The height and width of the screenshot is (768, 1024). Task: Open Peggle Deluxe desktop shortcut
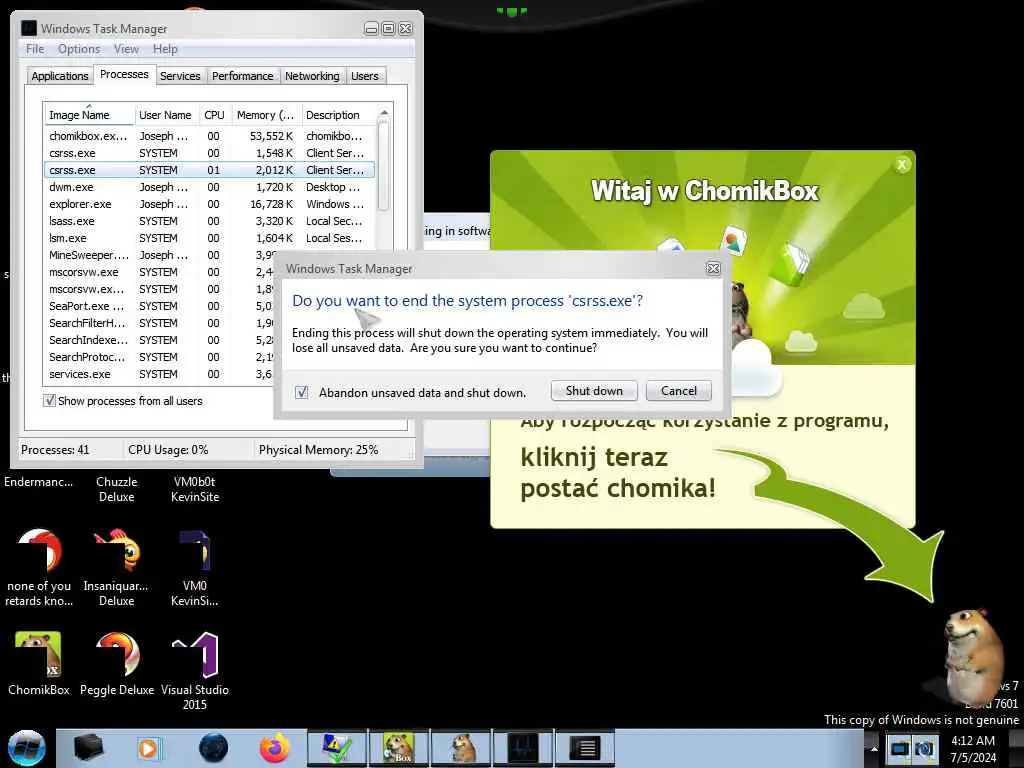coord(117,663)
